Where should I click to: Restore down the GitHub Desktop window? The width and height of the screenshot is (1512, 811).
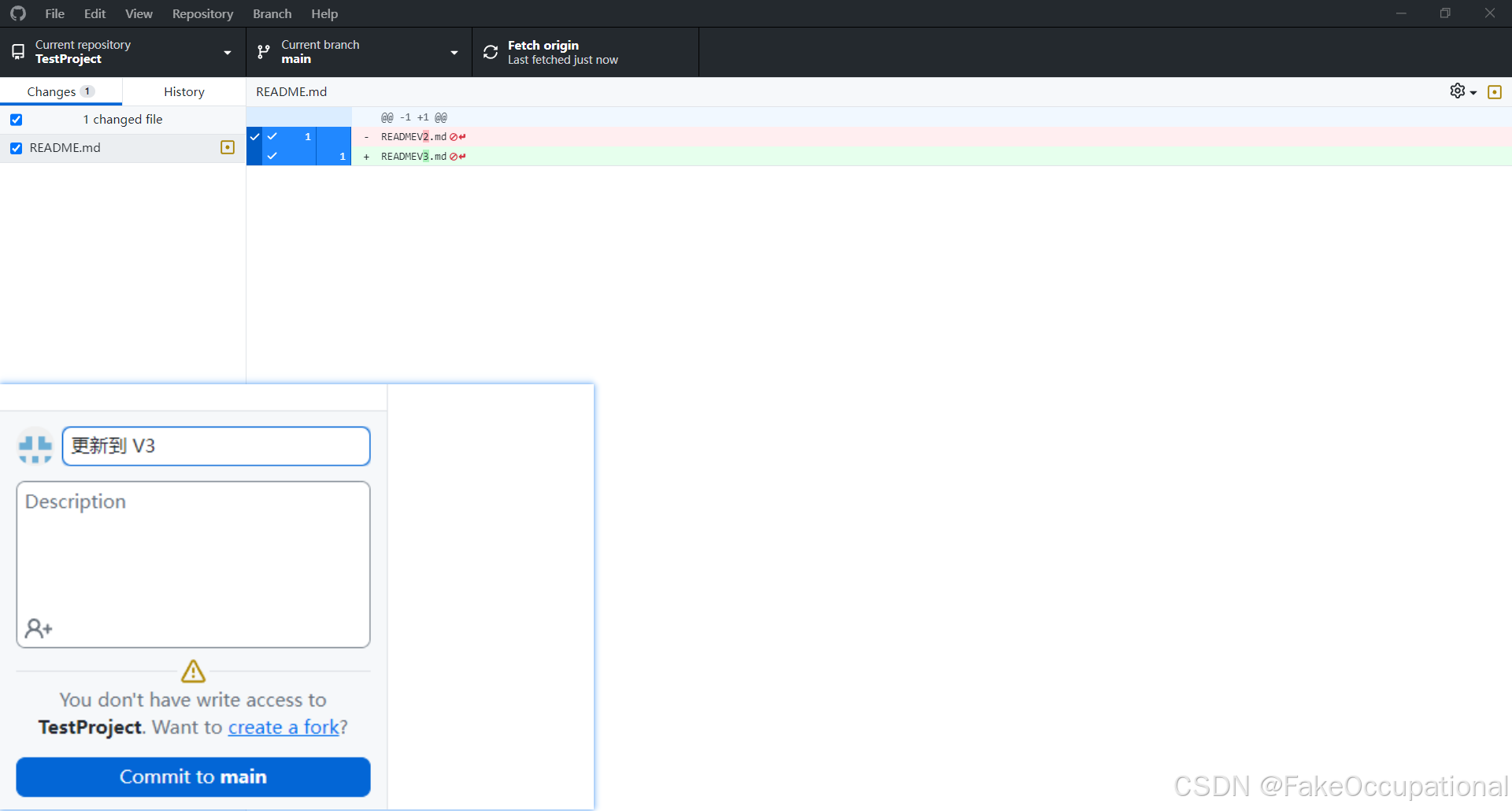tap(1445, 13)
